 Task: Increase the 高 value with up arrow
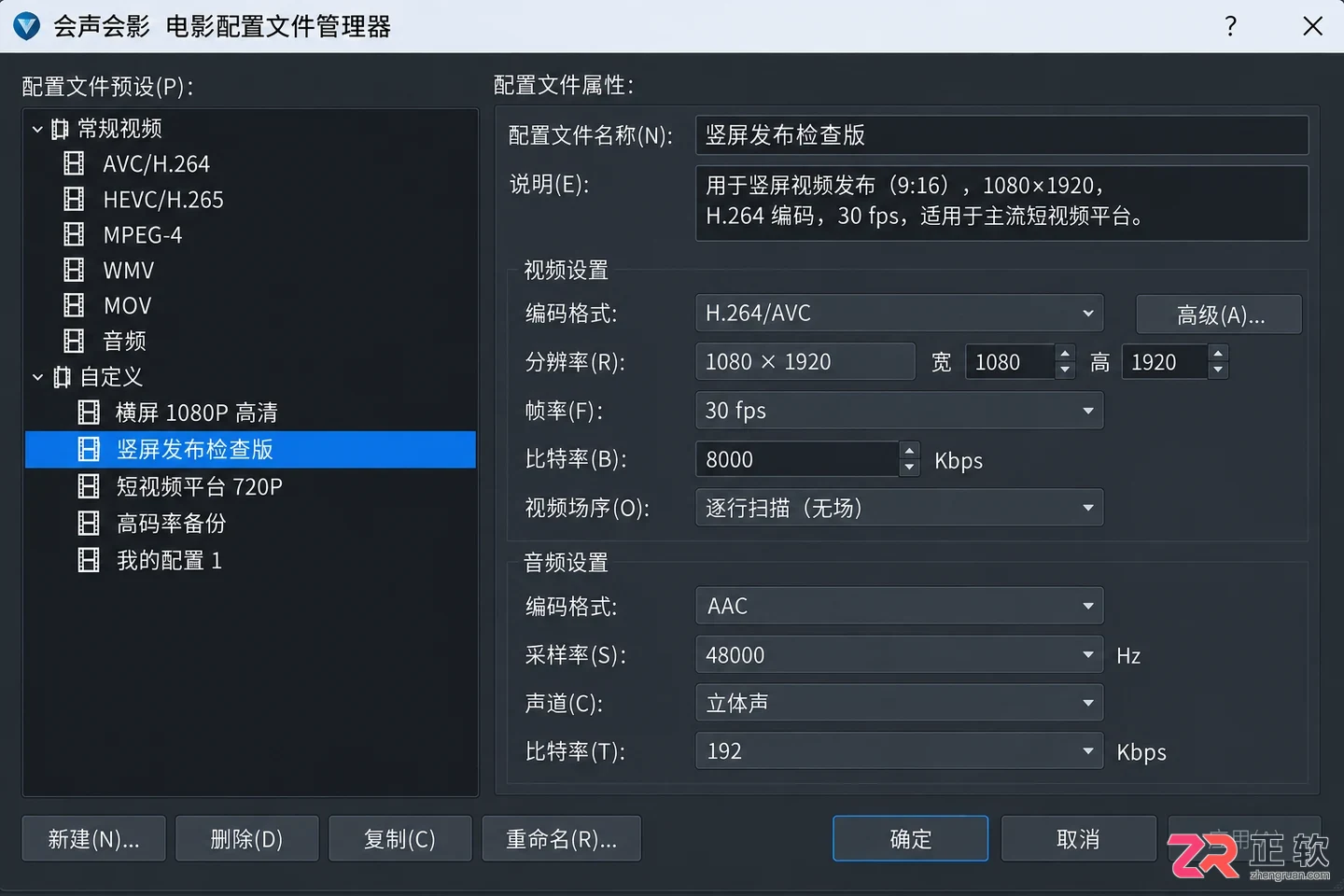[1217, 353]
